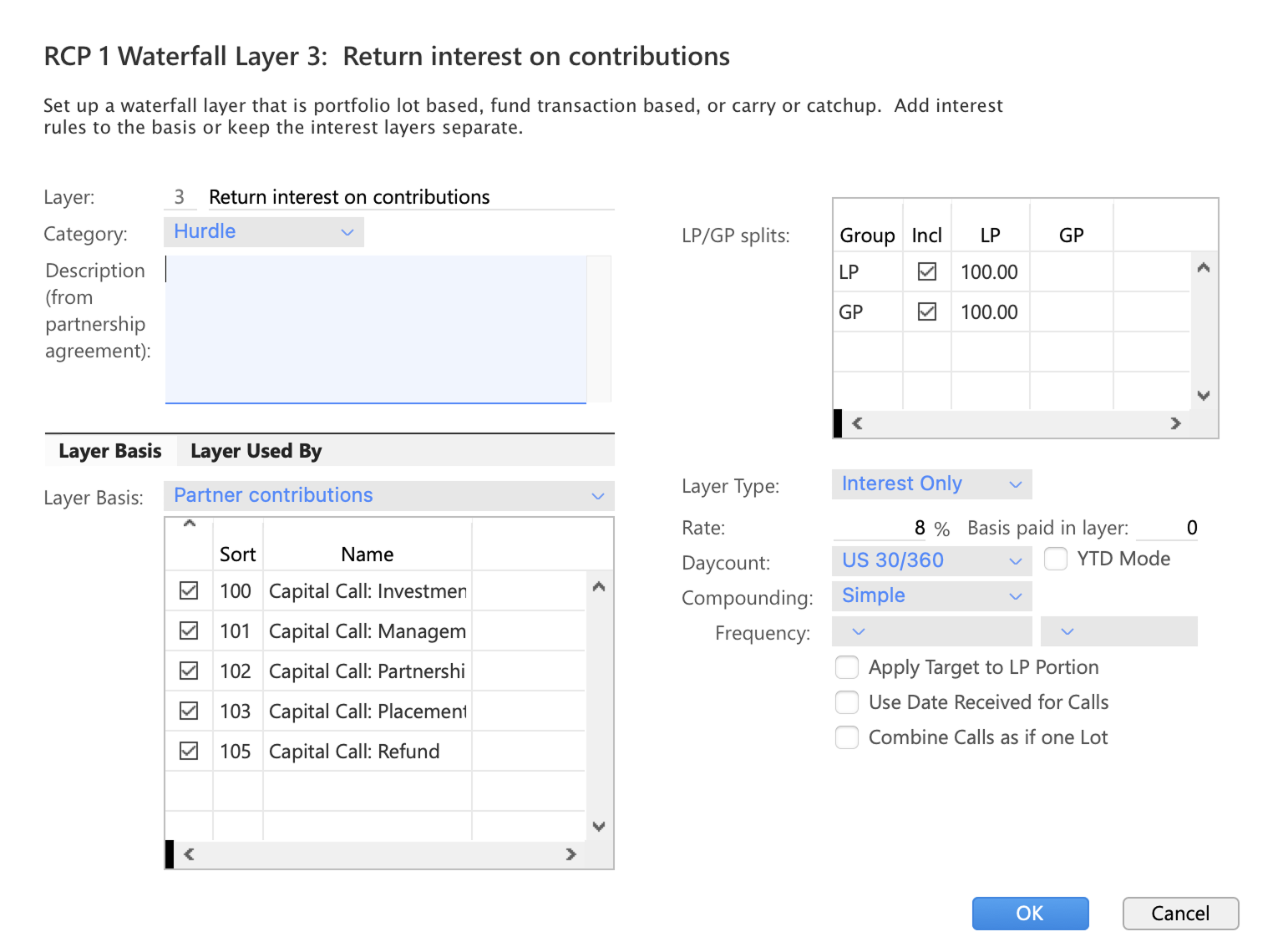The image size is (1288, 952).
Task: Click the up arrow of the LP/GP splits scrollbar
Action: click(x=1204, y=268)
